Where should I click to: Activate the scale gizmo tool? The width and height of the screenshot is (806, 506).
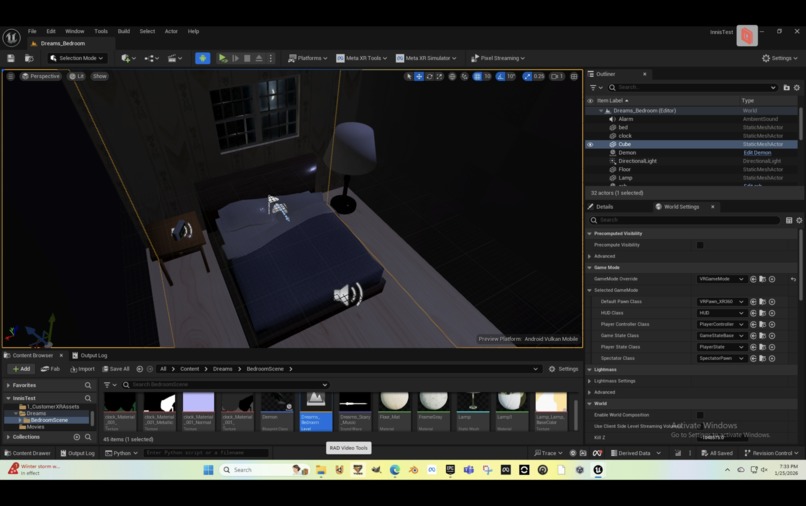point(439,76)
